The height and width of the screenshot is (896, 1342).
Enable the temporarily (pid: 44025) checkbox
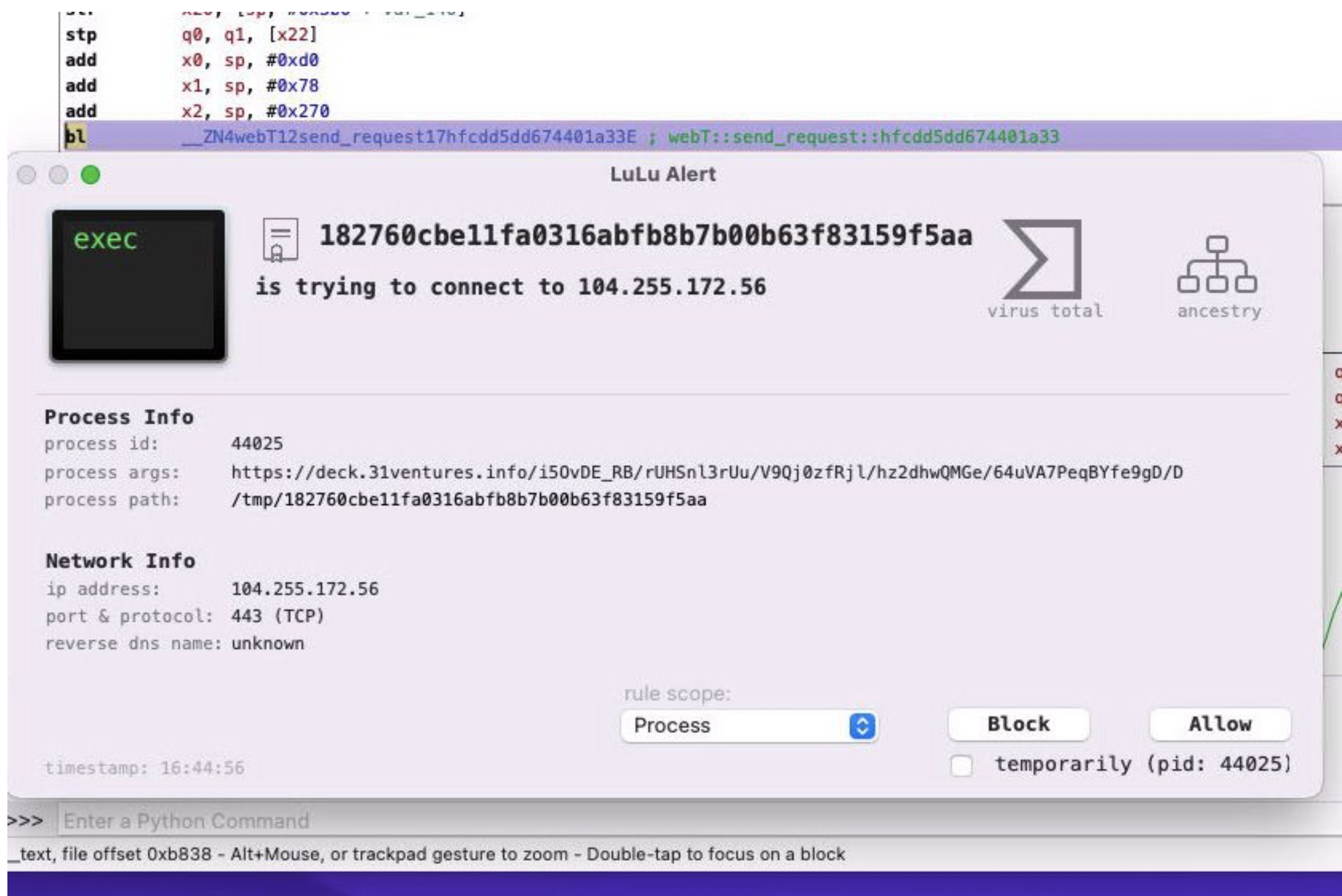[961, 766]
